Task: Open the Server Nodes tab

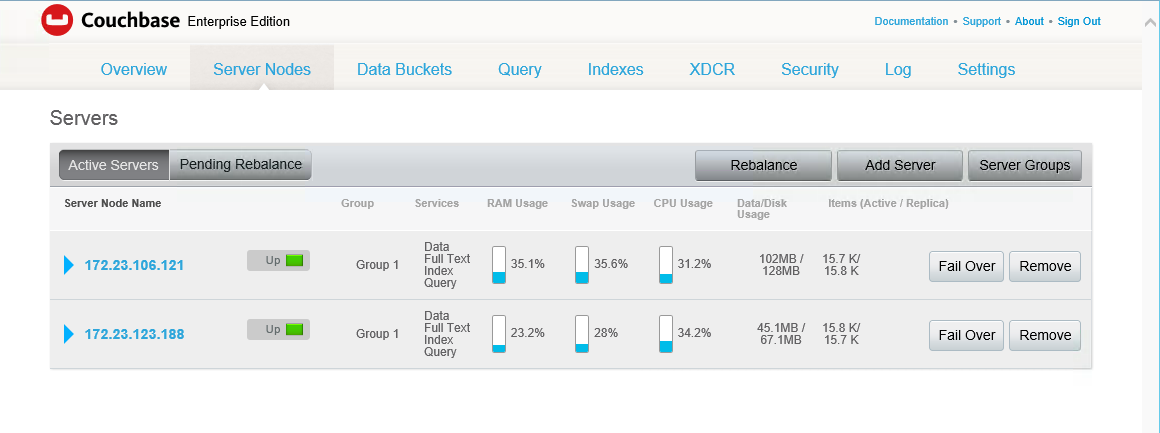Action: click(x=262, y=70)
